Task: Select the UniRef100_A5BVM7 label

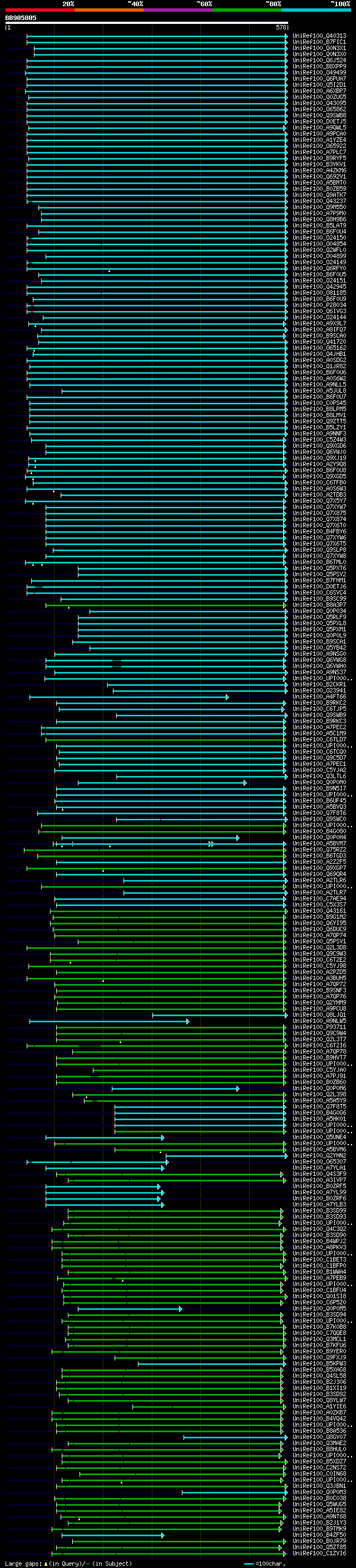Action: 319,844
